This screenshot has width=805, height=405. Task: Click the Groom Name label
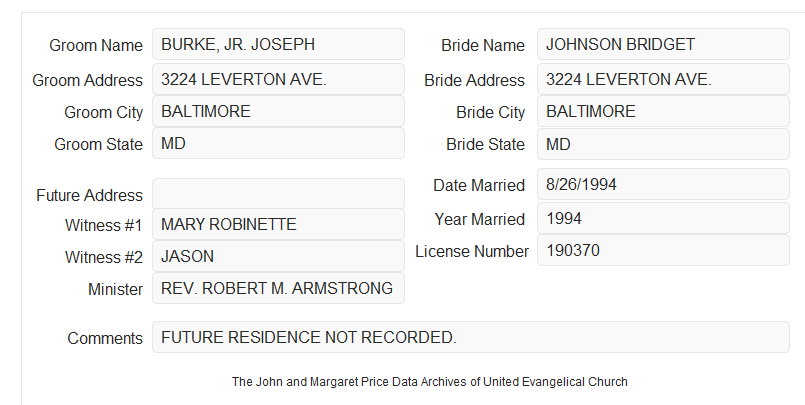96,45
